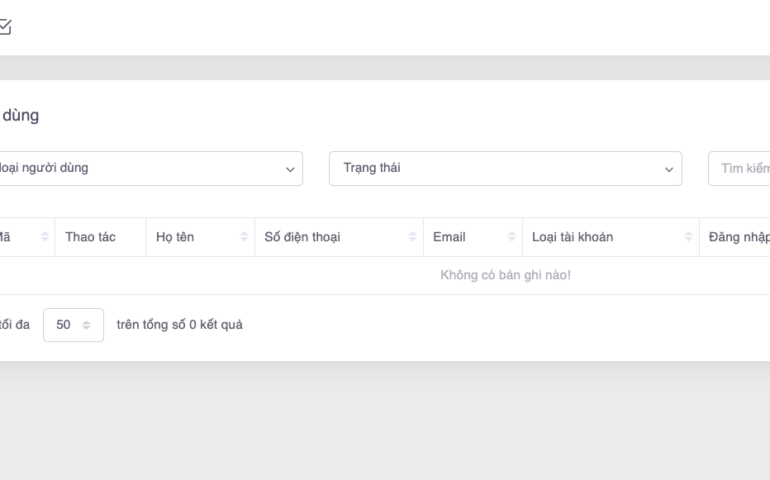Click the Số điện thoại header label
770x480 pixels.
pos(301,237)
